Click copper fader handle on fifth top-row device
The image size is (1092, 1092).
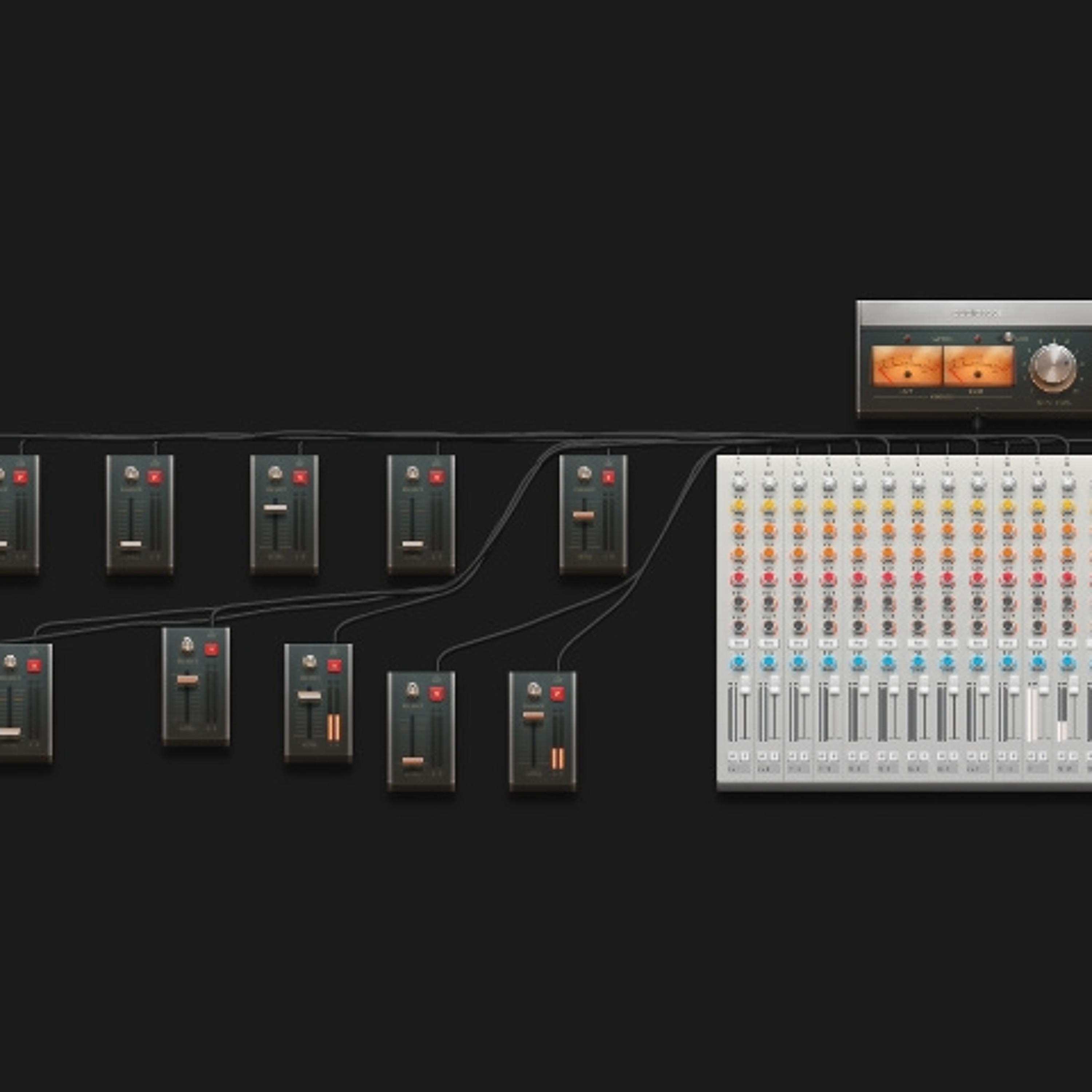click(x=583, y=515)
